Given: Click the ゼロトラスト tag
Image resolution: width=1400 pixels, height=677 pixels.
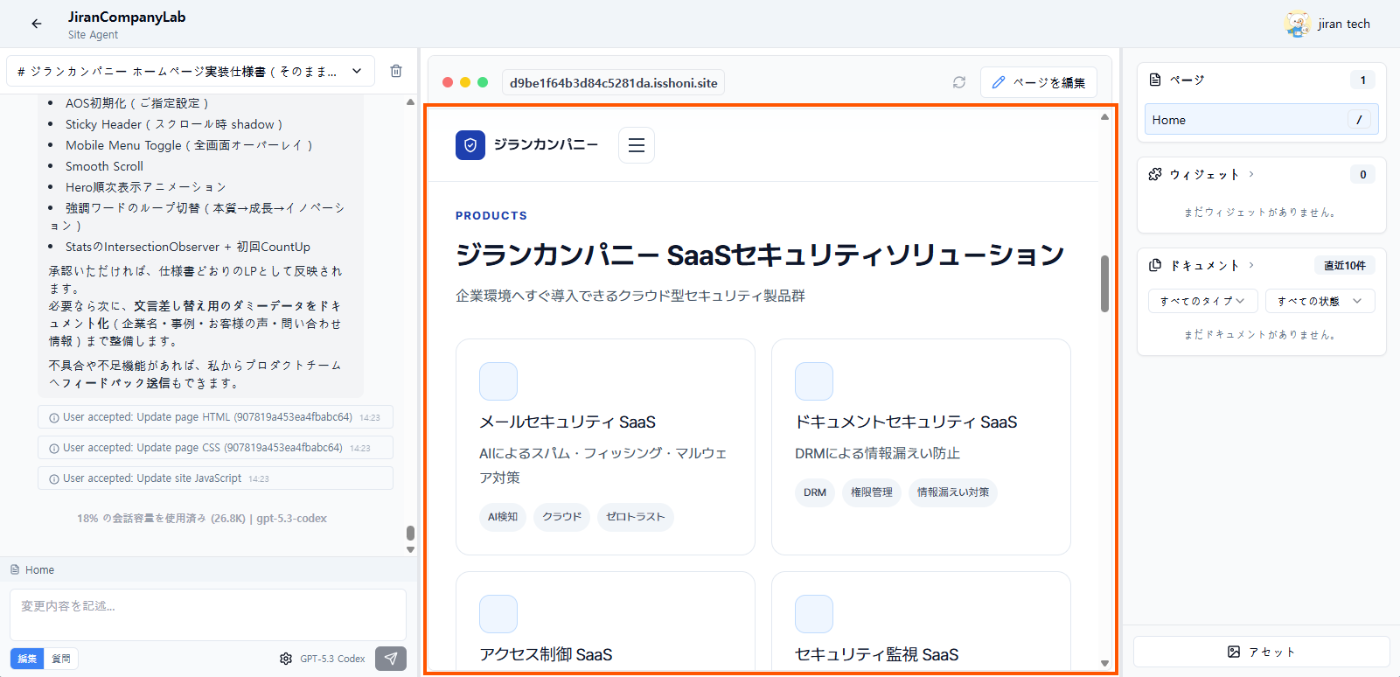Looking at the screenshot, I should coord(636,517).
